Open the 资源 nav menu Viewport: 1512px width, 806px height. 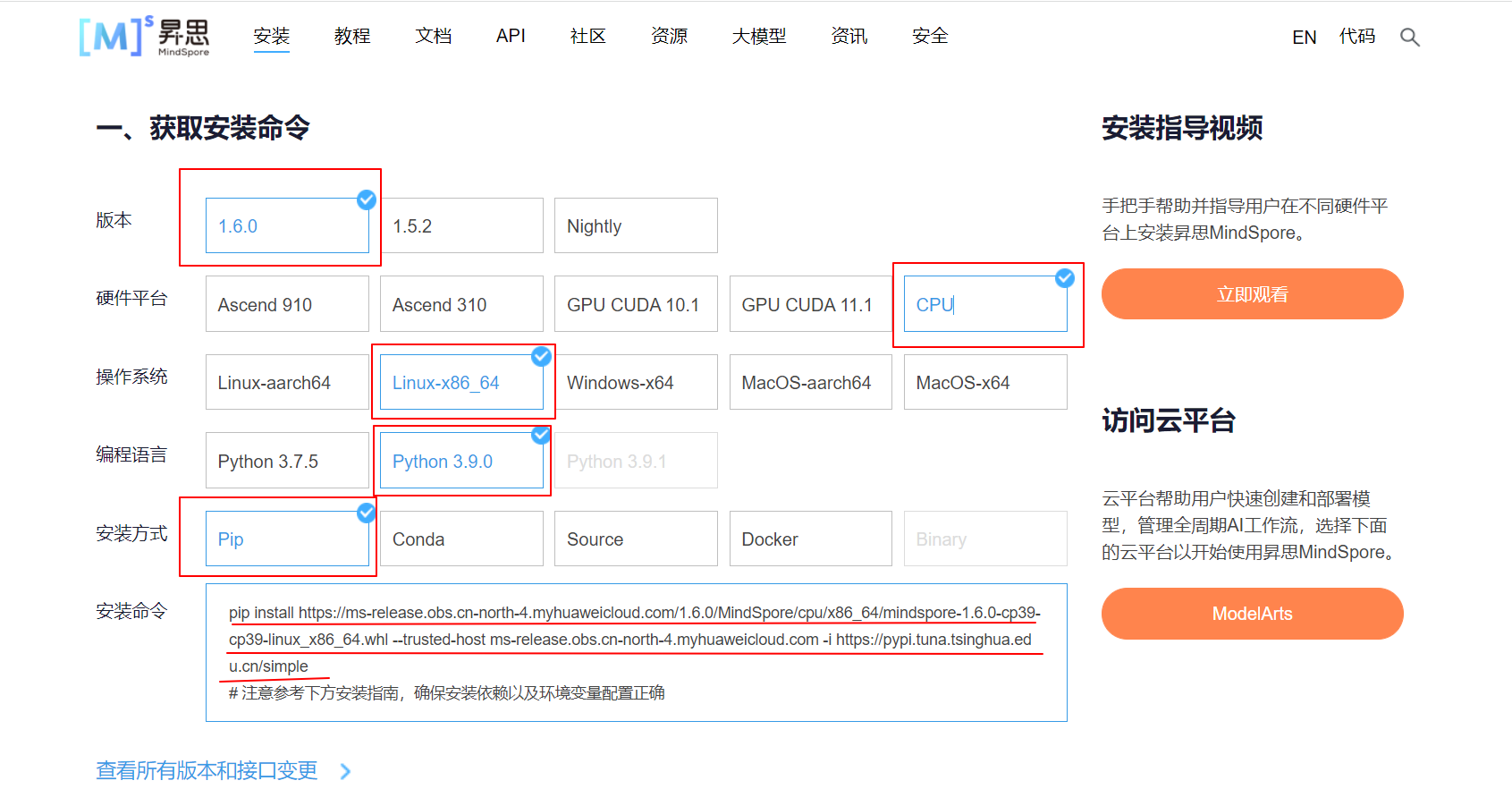coord(670,37)
